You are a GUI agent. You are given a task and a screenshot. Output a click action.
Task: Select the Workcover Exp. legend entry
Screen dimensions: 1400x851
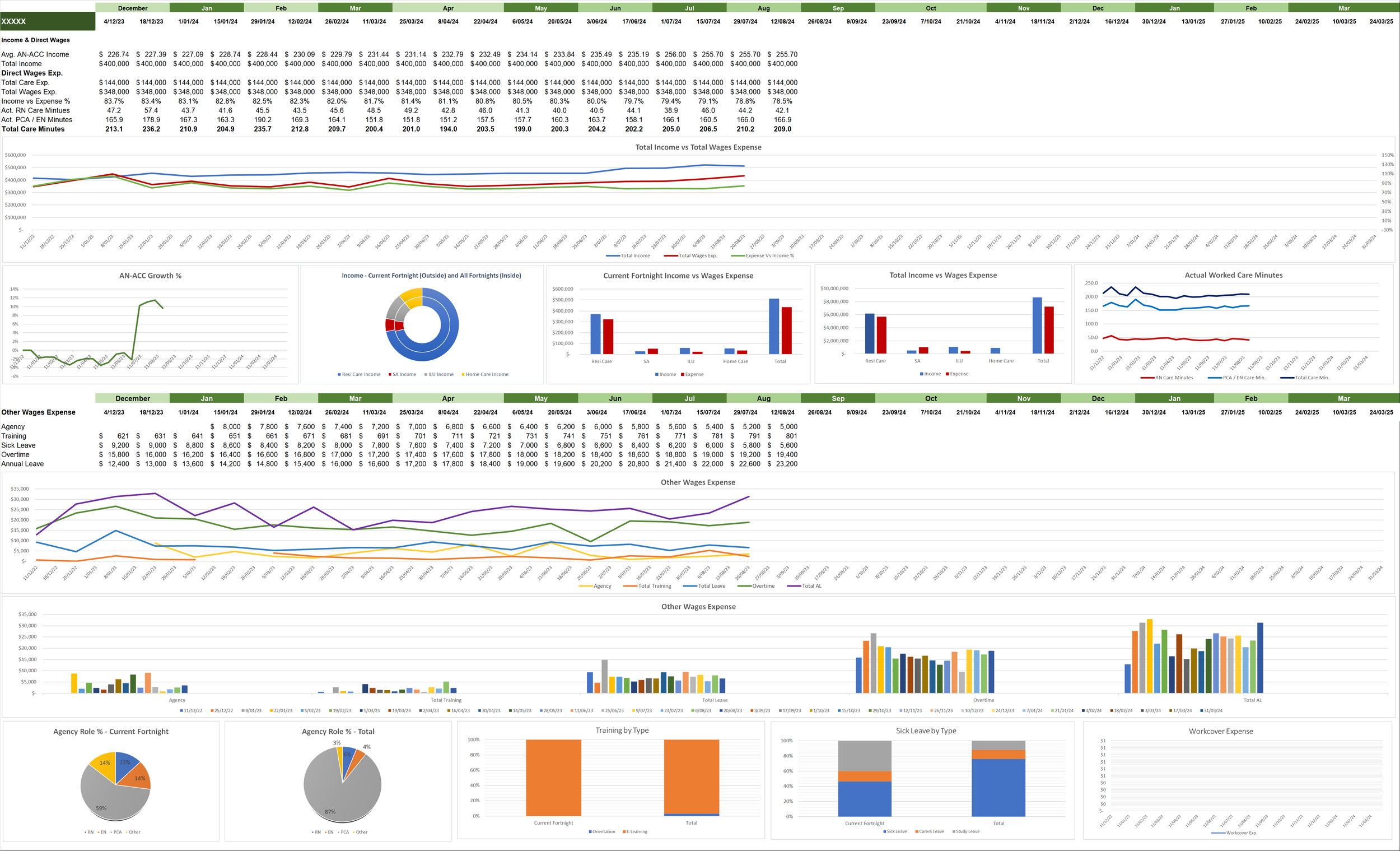tap(1241, 833)
